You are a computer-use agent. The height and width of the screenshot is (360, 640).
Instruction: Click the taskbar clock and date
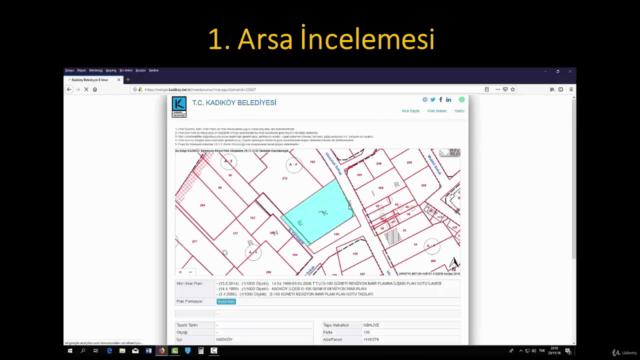[x=554, y=351]
